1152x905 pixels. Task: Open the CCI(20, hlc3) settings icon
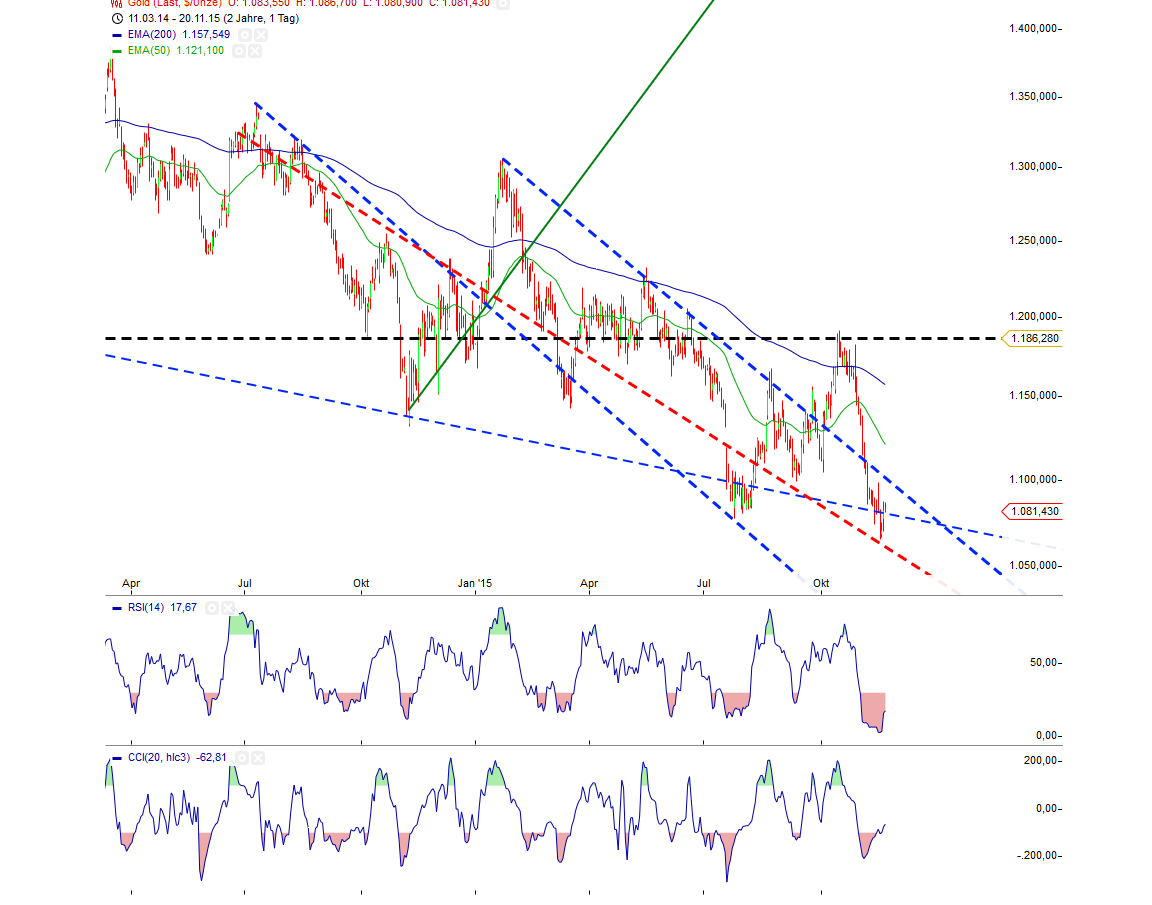pos(242,758)
